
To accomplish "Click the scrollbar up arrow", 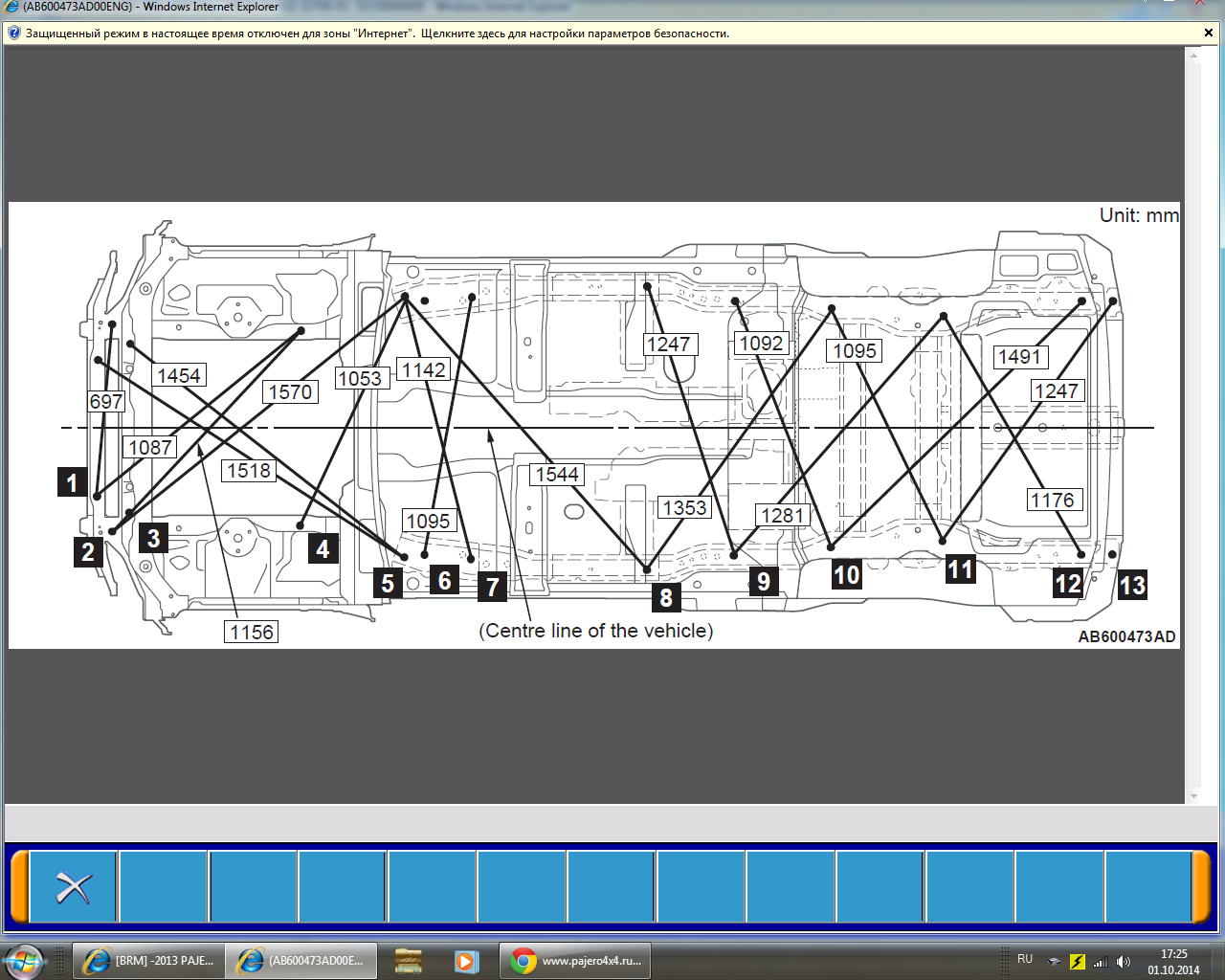I will 1193,56.
